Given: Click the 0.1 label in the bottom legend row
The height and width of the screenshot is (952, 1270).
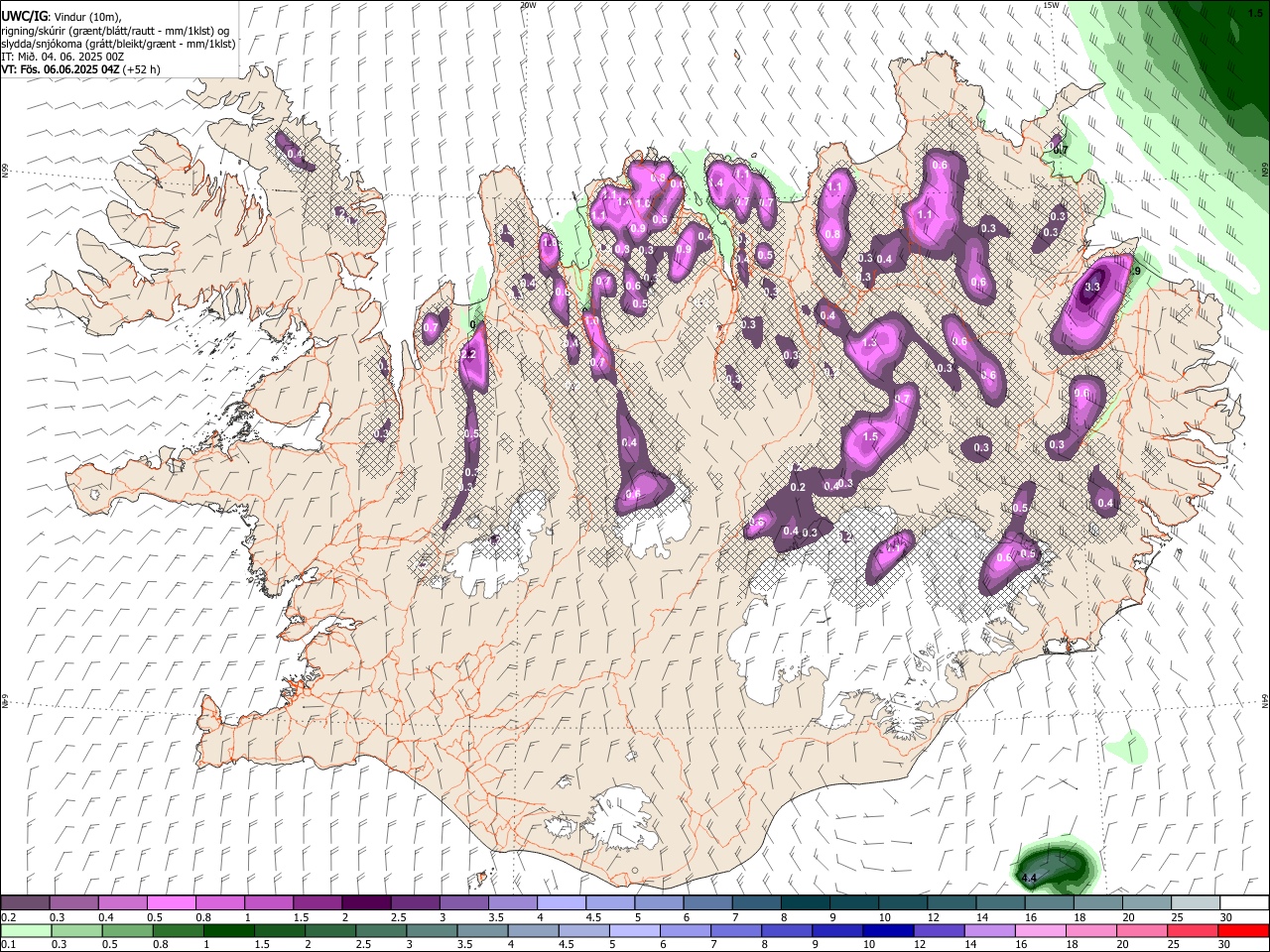Looking at the screenshot, I should click(9, 944).
